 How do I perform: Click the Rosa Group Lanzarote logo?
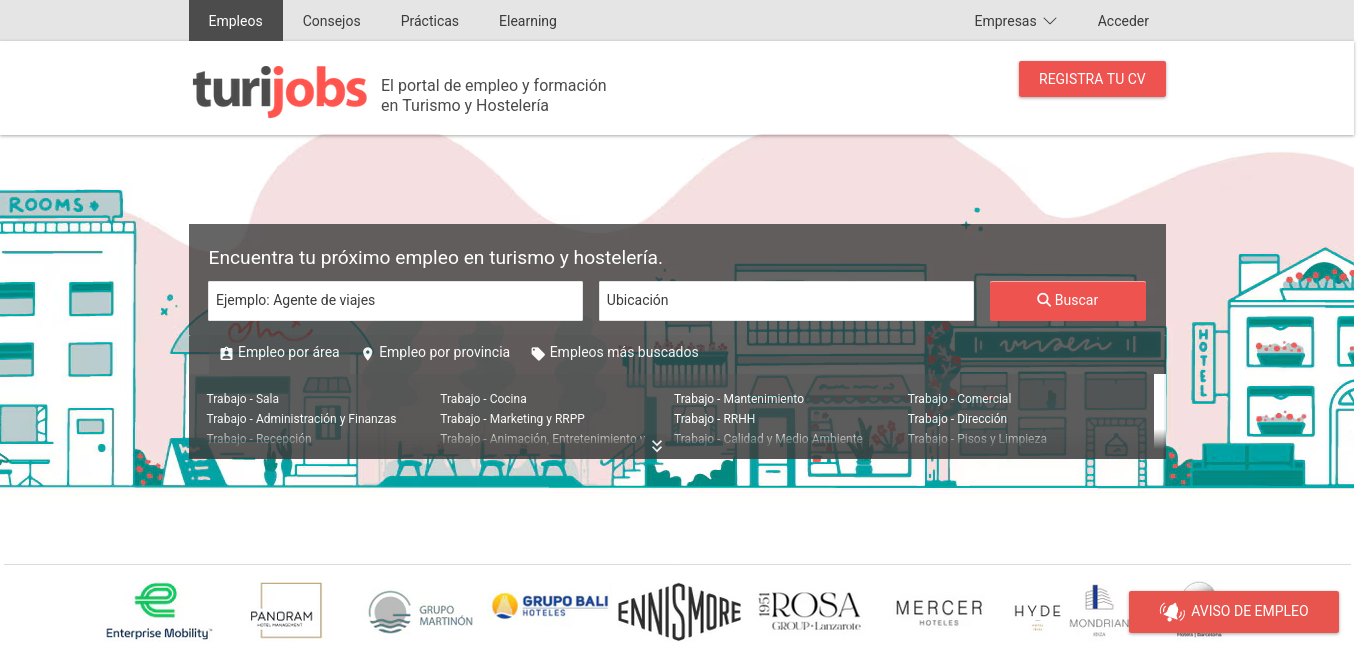coord(809,611)
